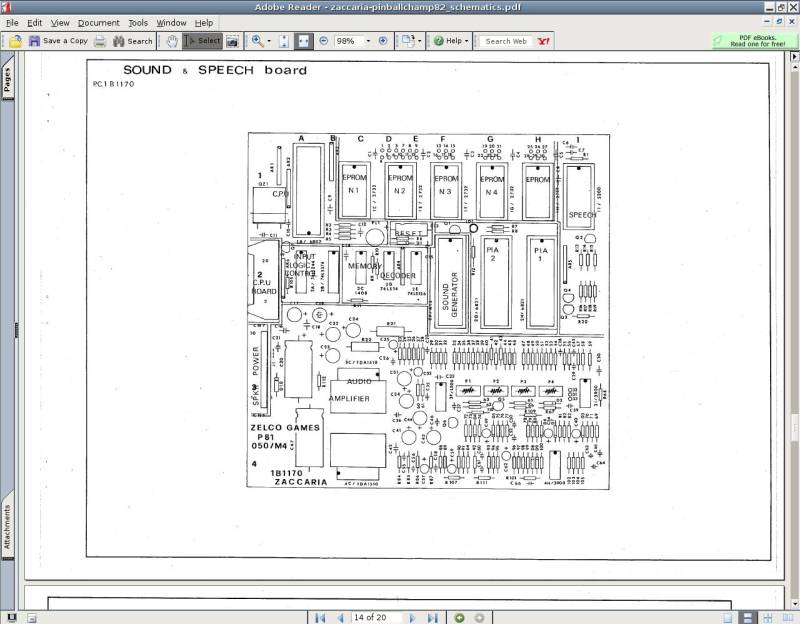Open the zoom percentage dropdown
The height and width of the screenshot is (624, 800).
[x=367, y=41]
